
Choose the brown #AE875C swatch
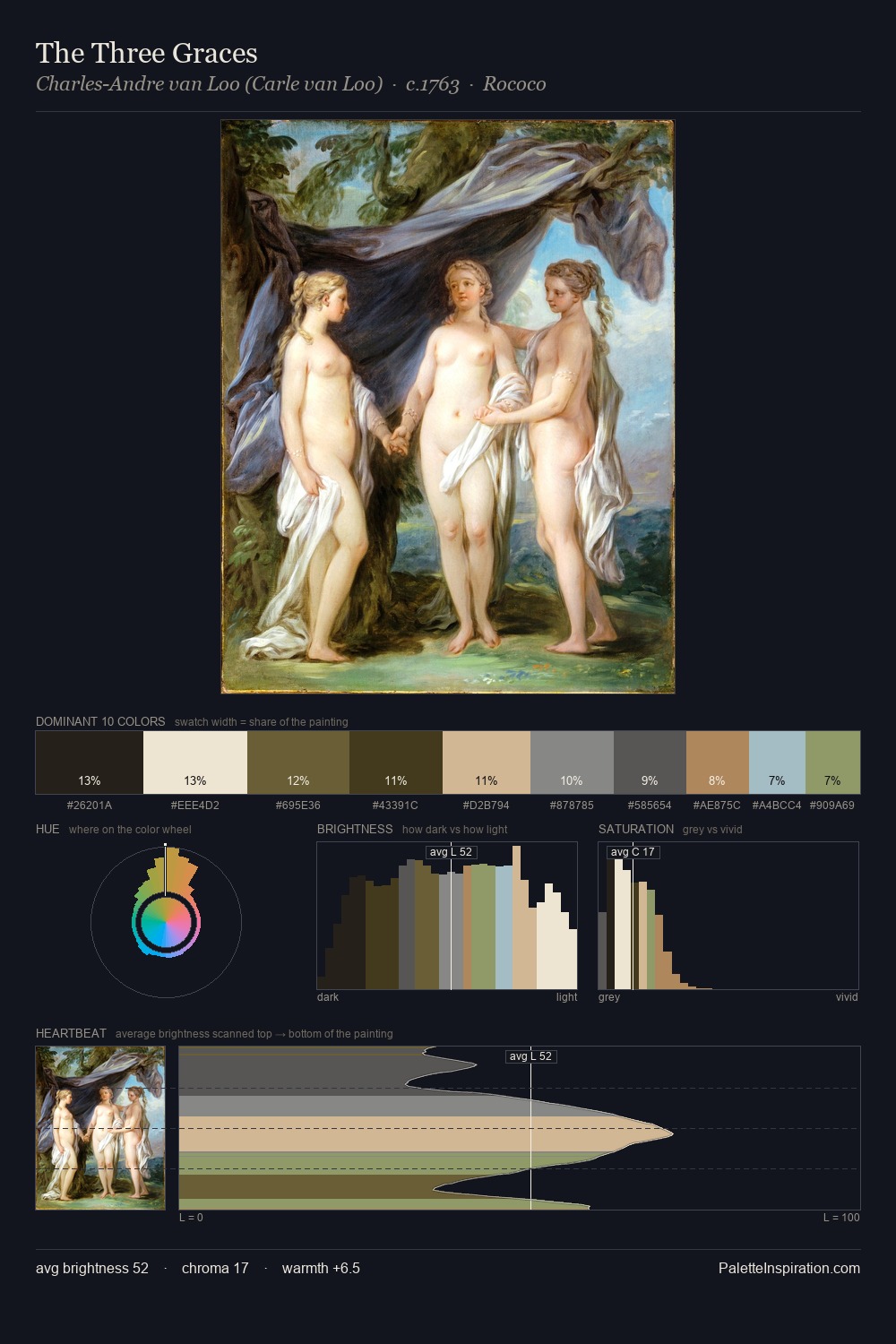click(x=717, y=762)
